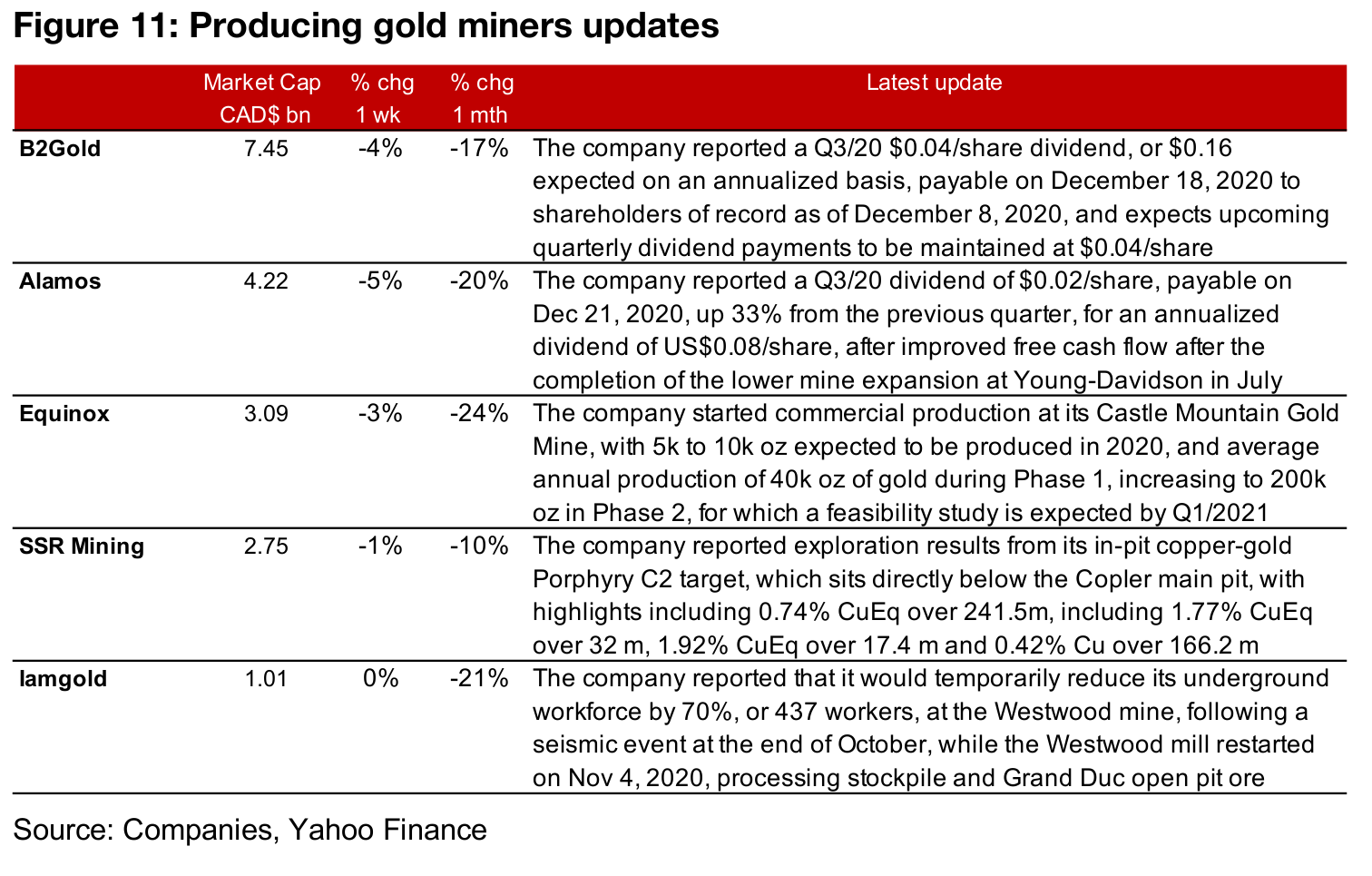Select the Alamos row label
This screenshot has height=876, width=1372.
click(x=60, y=281)
